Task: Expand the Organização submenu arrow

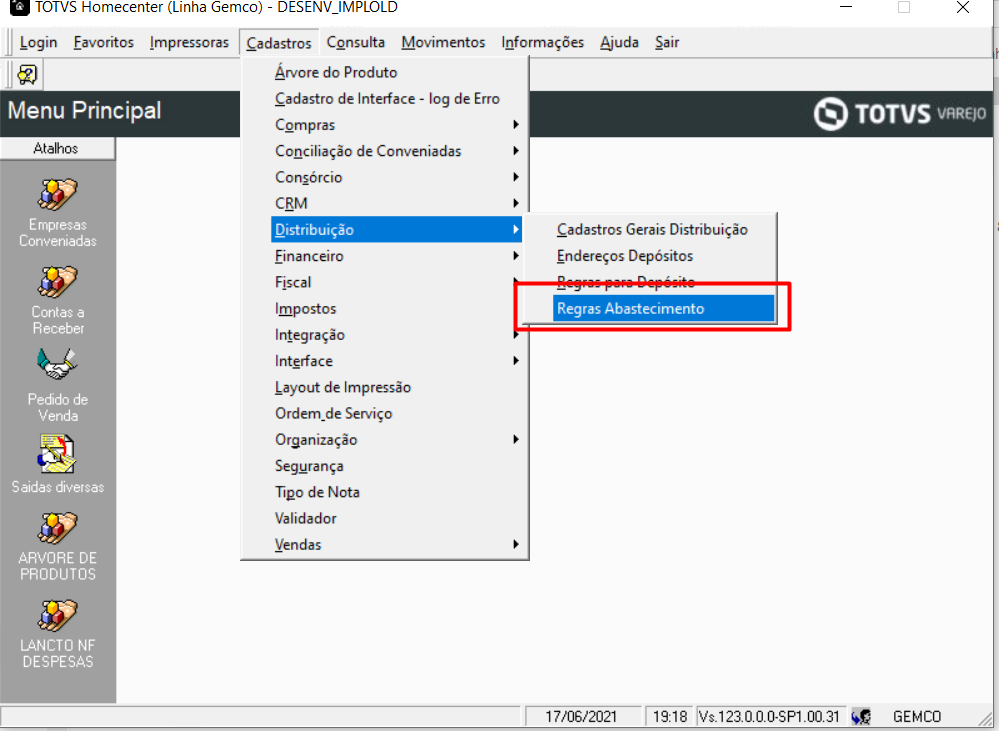Action: point(516,440)
